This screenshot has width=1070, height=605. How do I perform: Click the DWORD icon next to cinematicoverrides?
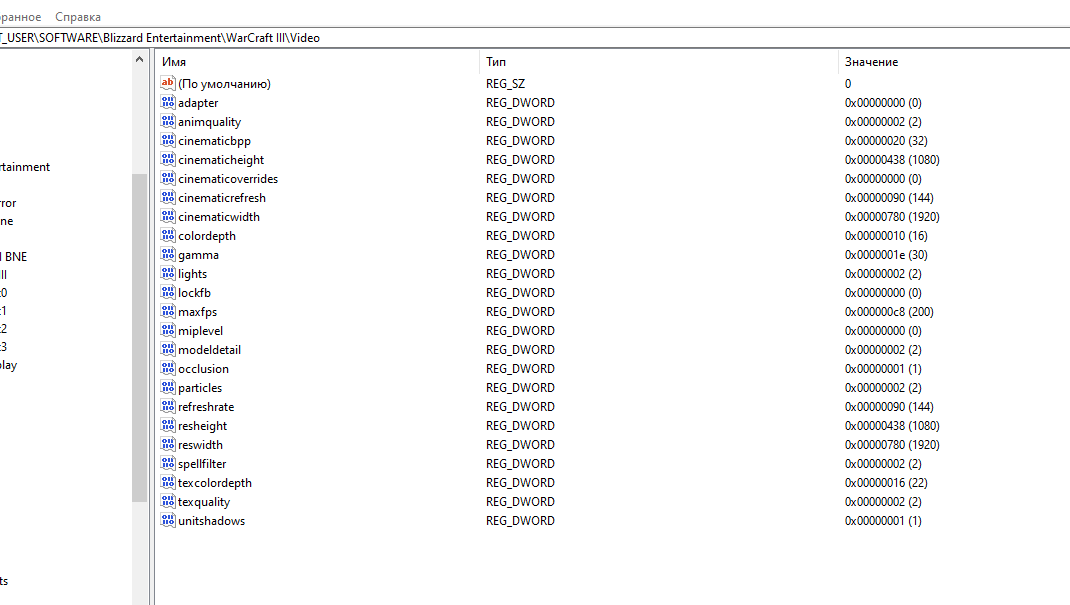pos(168,179)
